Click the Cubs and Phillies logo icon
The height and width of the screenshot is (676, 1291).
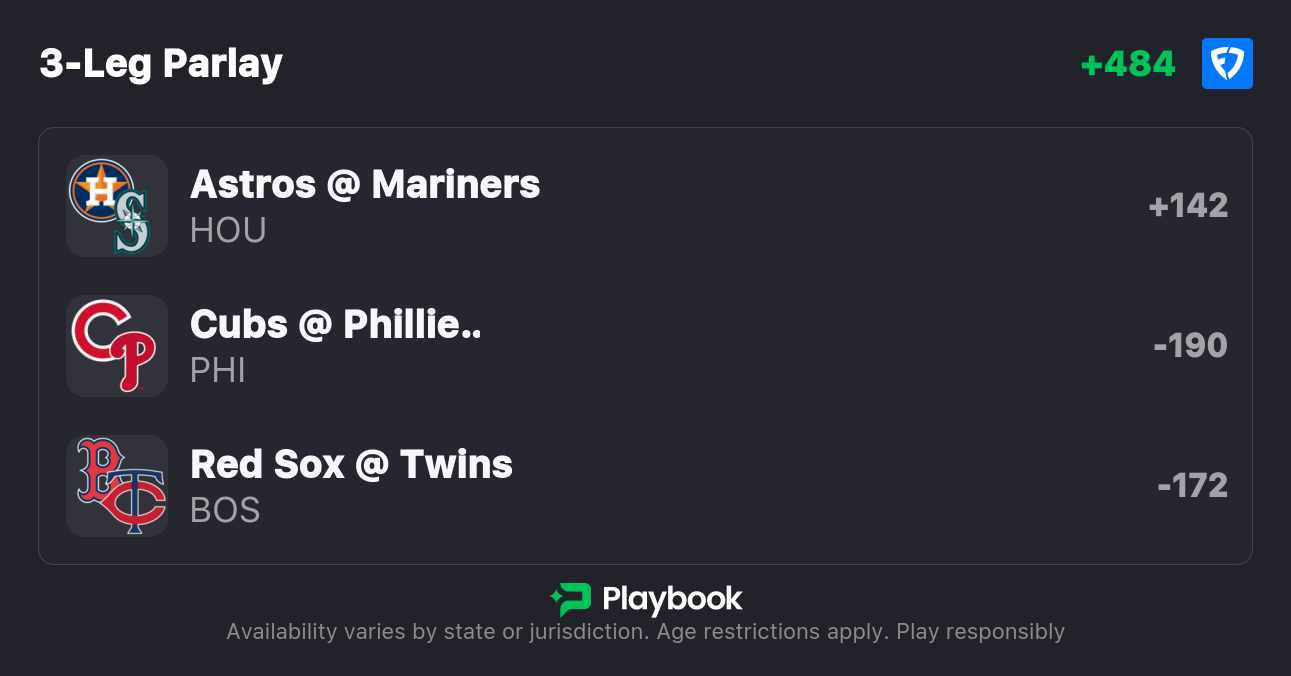point(116,346)
